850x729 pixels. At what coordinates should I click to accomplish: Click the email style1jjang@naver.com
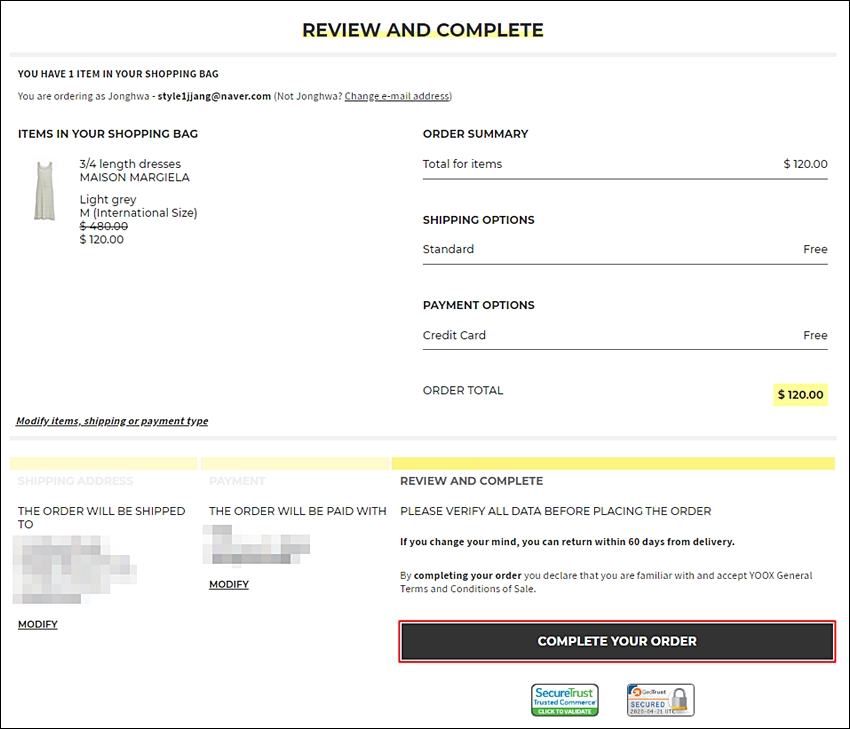[214, 96]
